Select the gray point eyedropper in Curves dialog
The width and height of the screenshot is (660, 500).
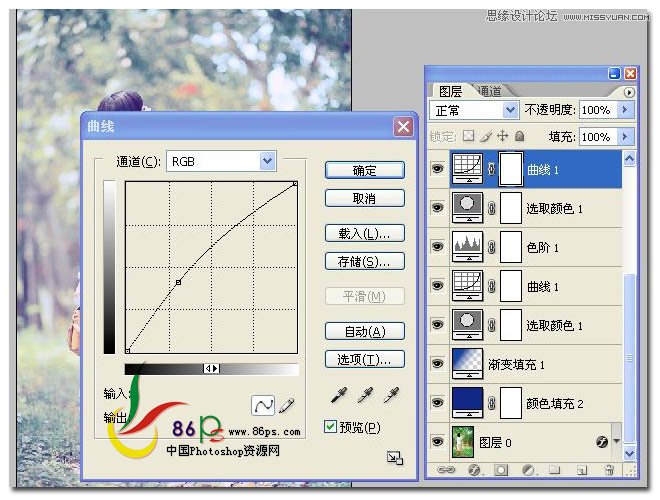[x=365, y=395]
